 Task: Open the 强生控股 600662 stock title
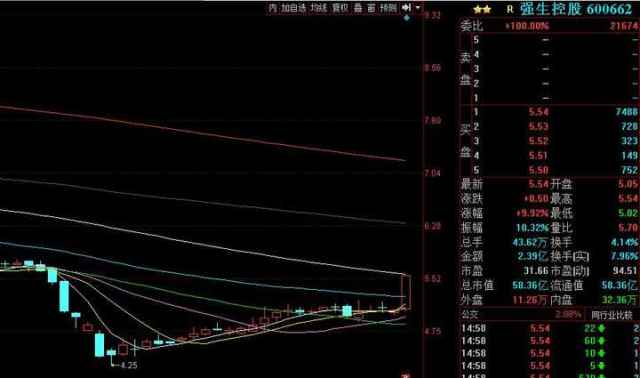click(x=576, y=9)
